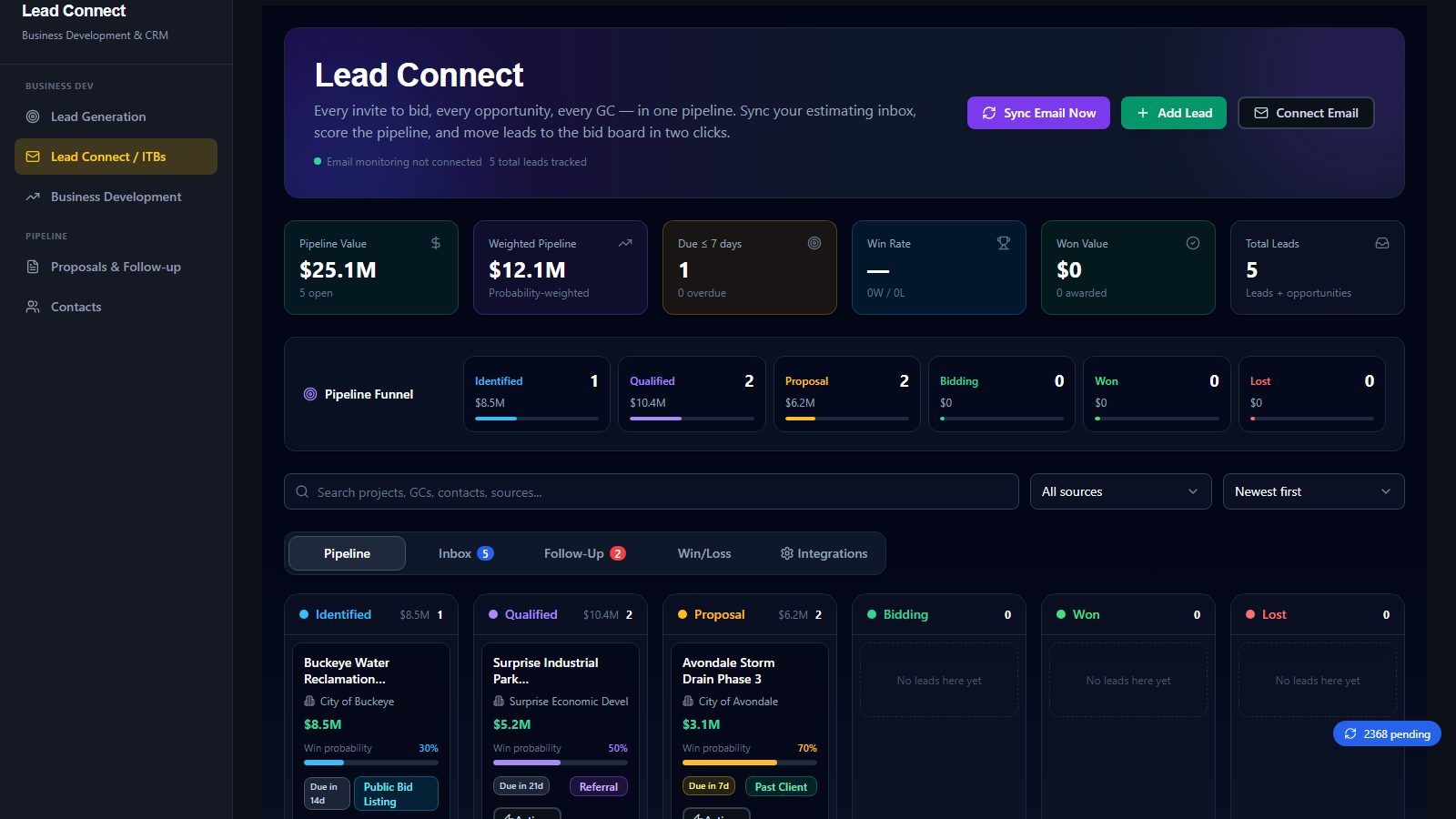Switch to the Win/Loss tab
The width and height of the screenshot is (1456, 819).
tap(704, 553)
